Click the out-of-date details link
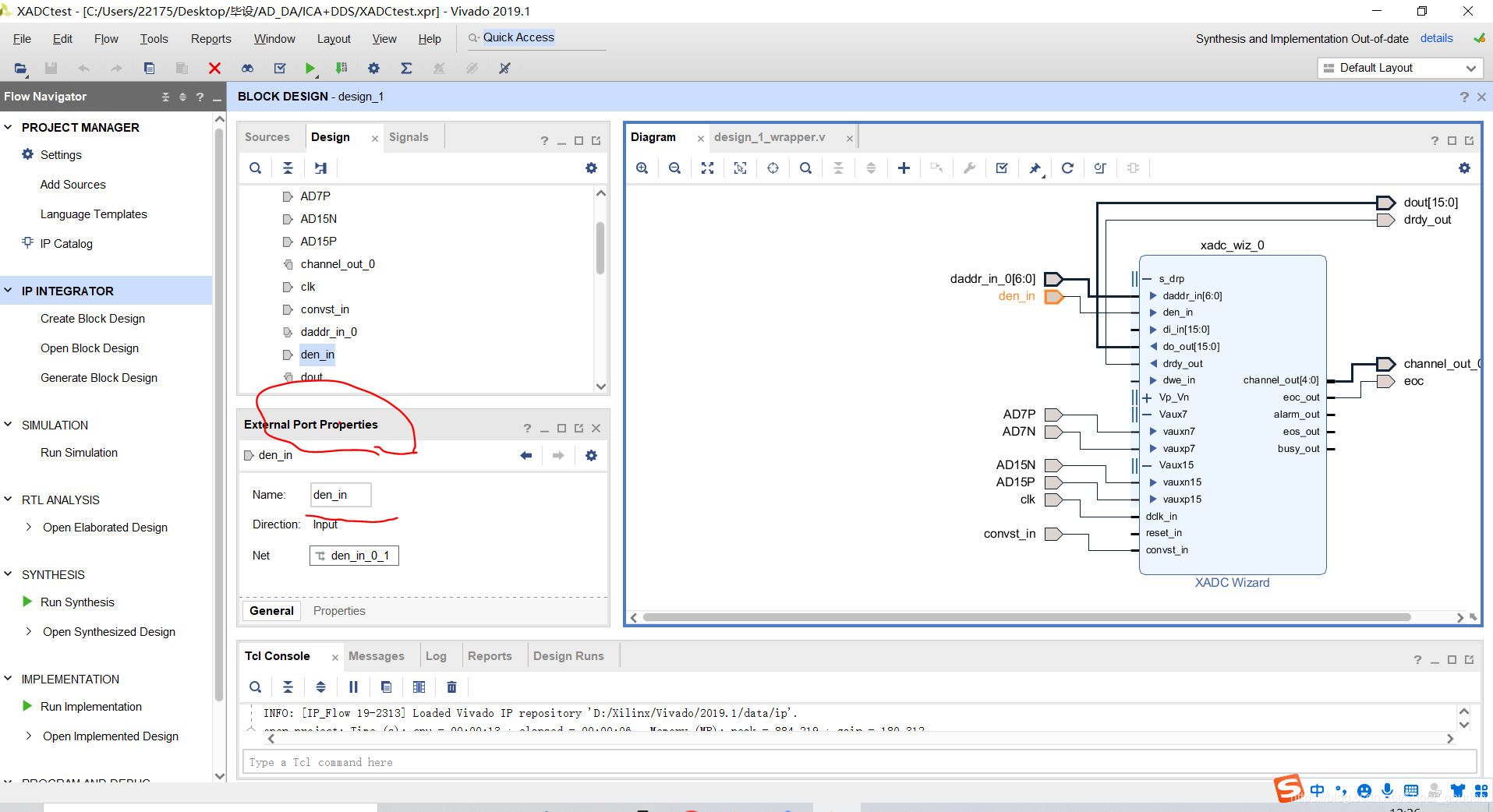Screen dimensions: 1493x812 pos(1436,38)
